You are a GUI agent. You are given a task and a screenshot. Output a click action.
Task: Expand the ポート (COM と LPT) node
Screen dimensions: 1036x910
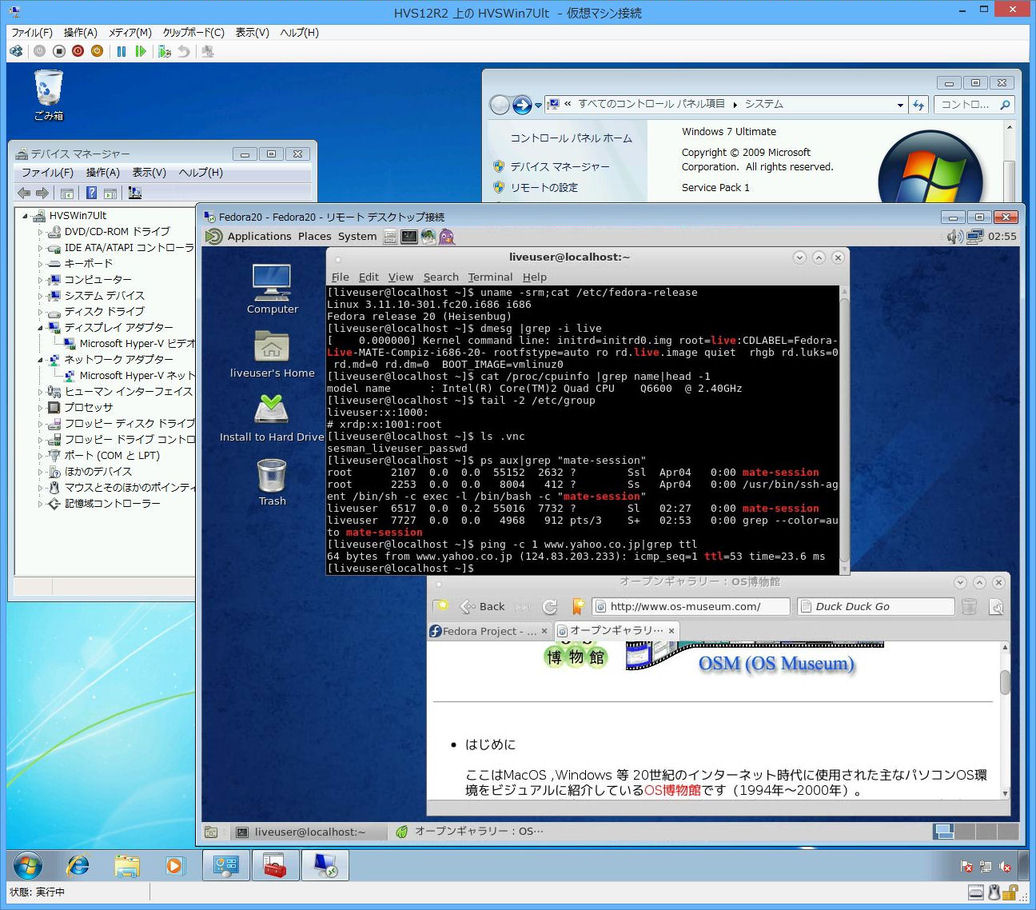click(40, 456)
